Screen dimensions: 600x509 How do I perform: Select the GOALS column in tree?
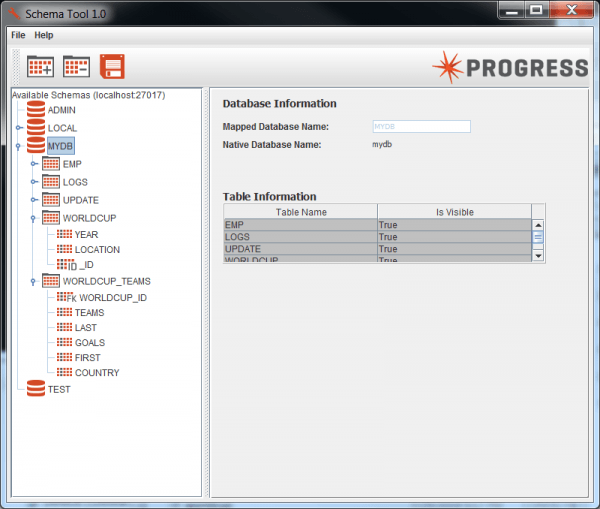pyautogui.click(x=89, y=342)
